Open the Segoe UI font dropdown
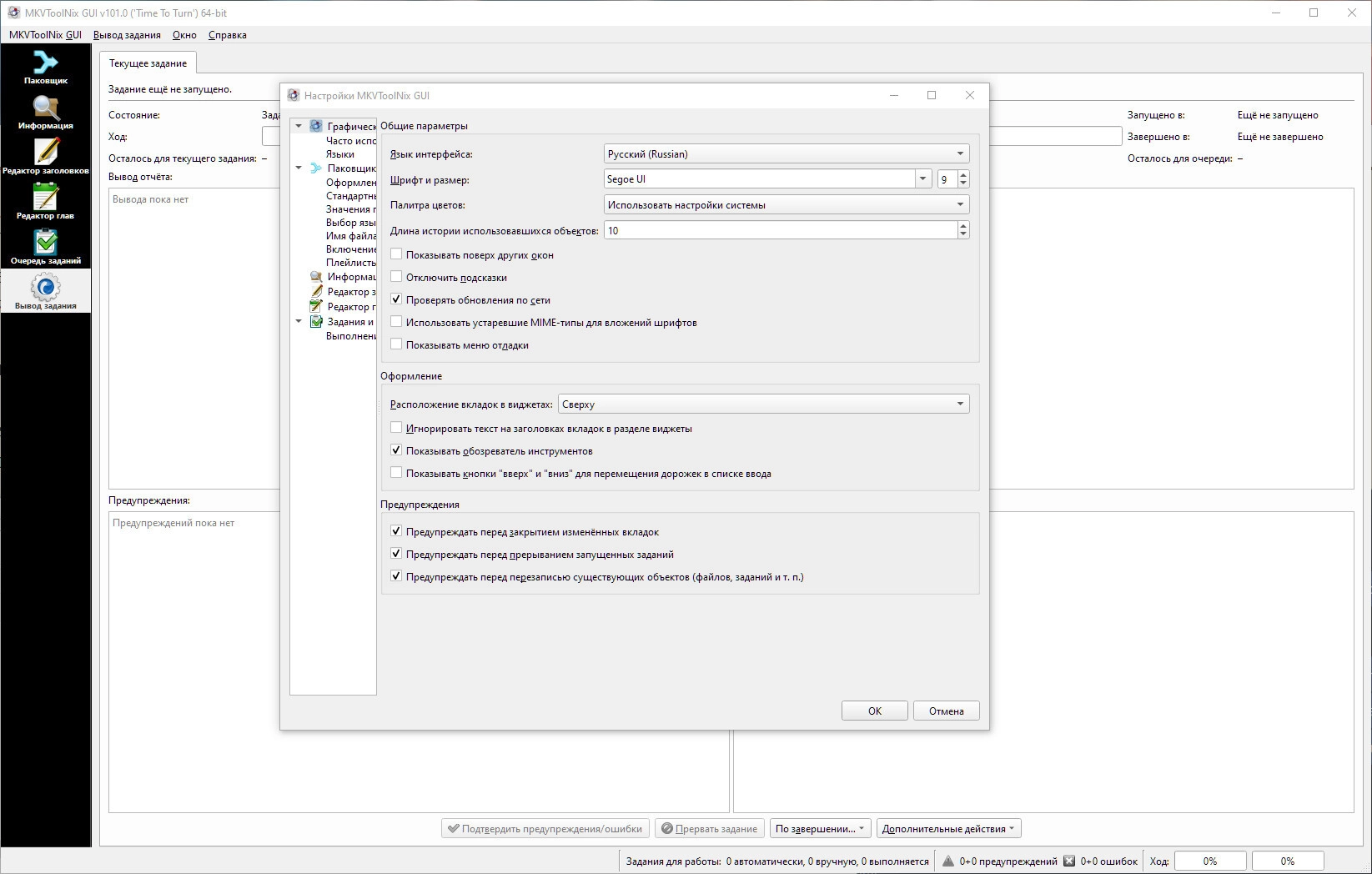This screenshot has height=874, width=1372. 922,178
